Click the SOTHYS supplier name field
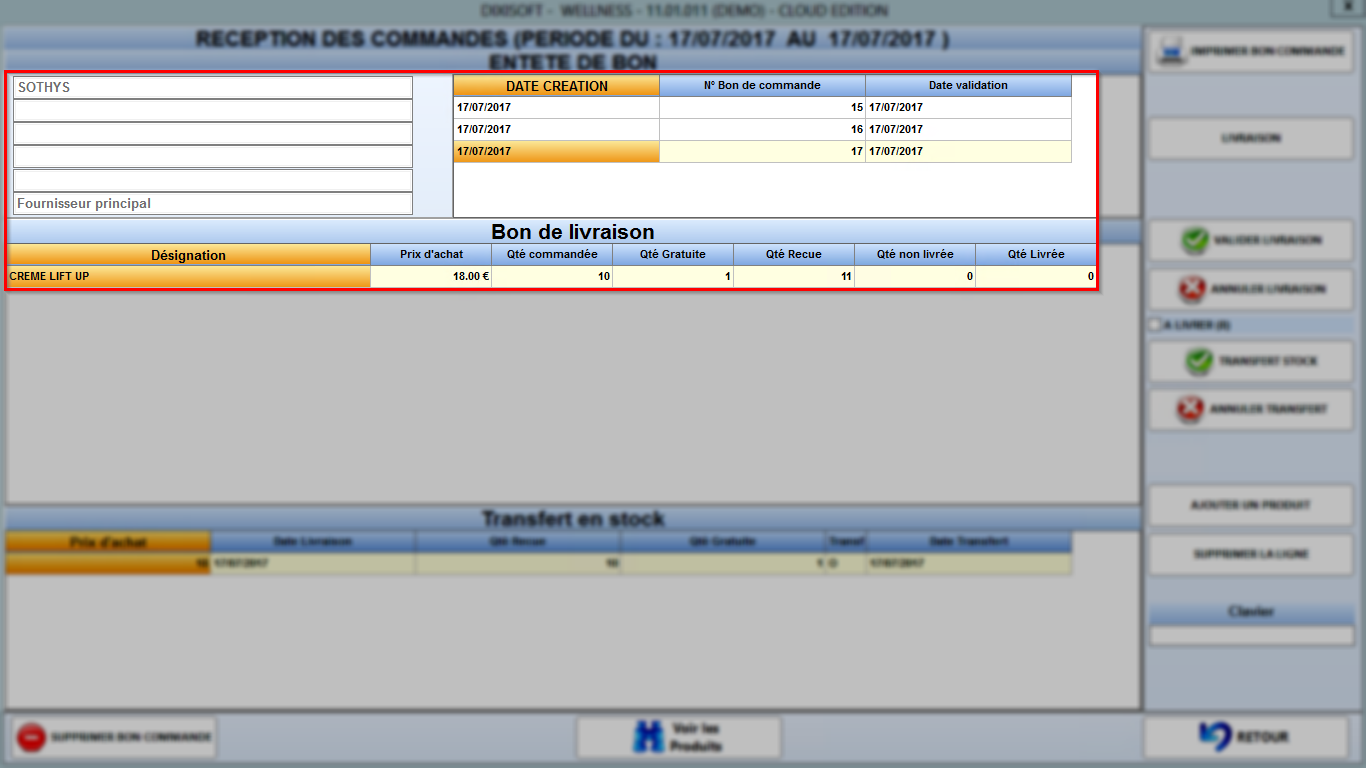The image size is (1366, 768). (x=213, y=87)
